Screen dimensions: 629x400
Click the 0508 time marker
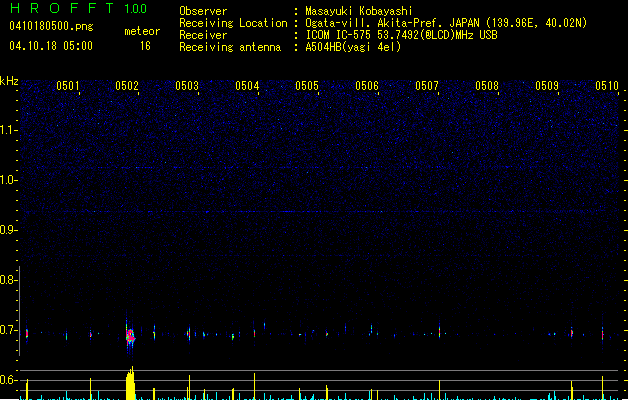(x=487, y=86)
